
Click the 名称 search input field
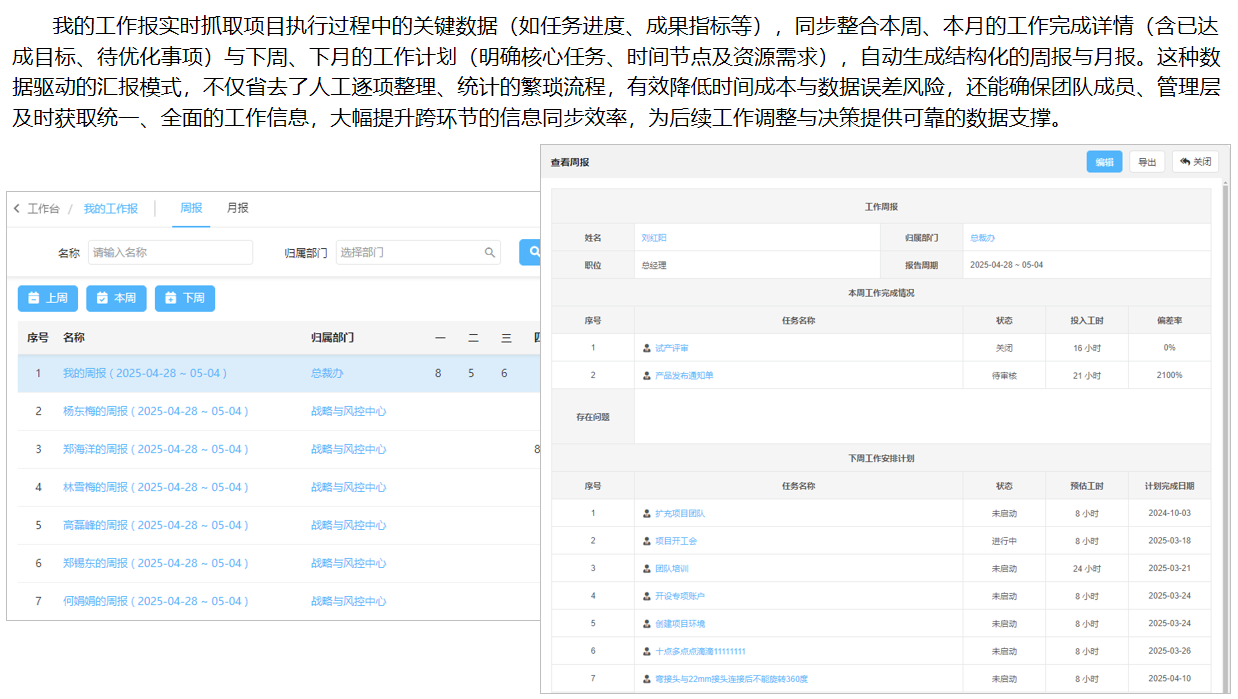[170, 252]
